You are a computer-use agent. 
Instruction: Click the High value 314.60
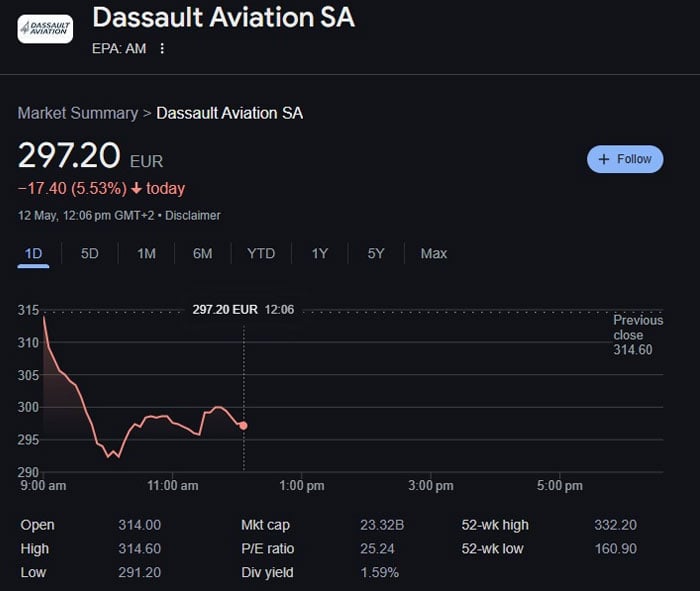140,549
